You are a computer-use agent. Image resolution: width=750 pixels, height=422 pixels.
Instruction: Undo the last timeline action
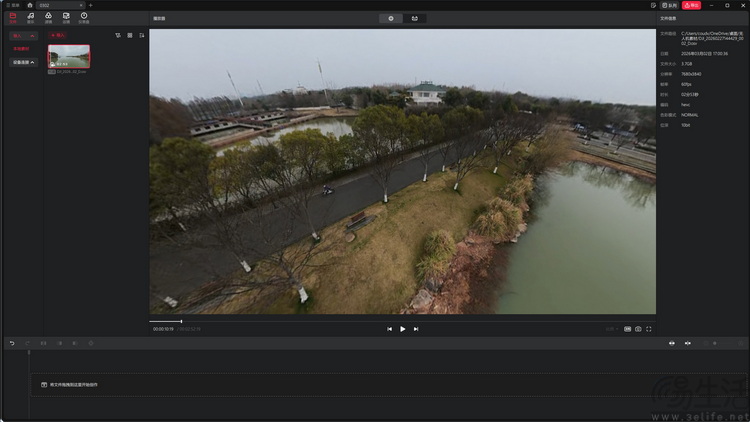coord(12,343)
